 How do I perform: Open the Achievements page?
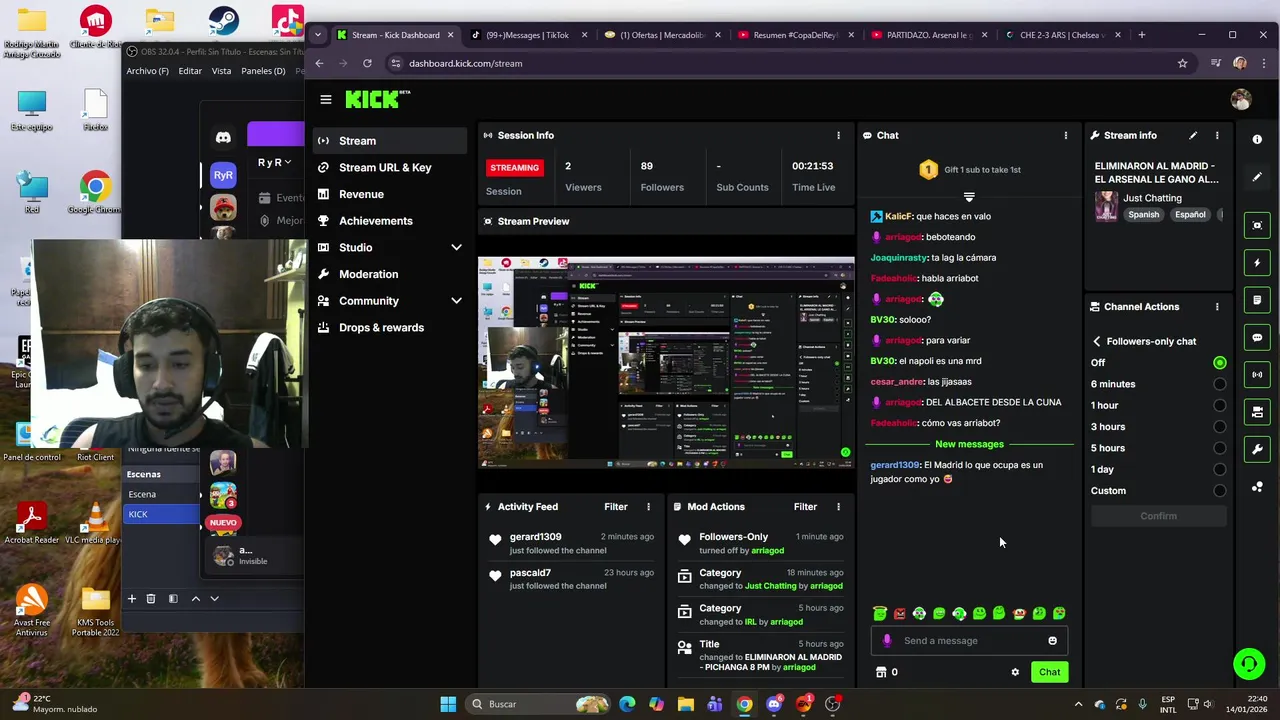(389, 221)
